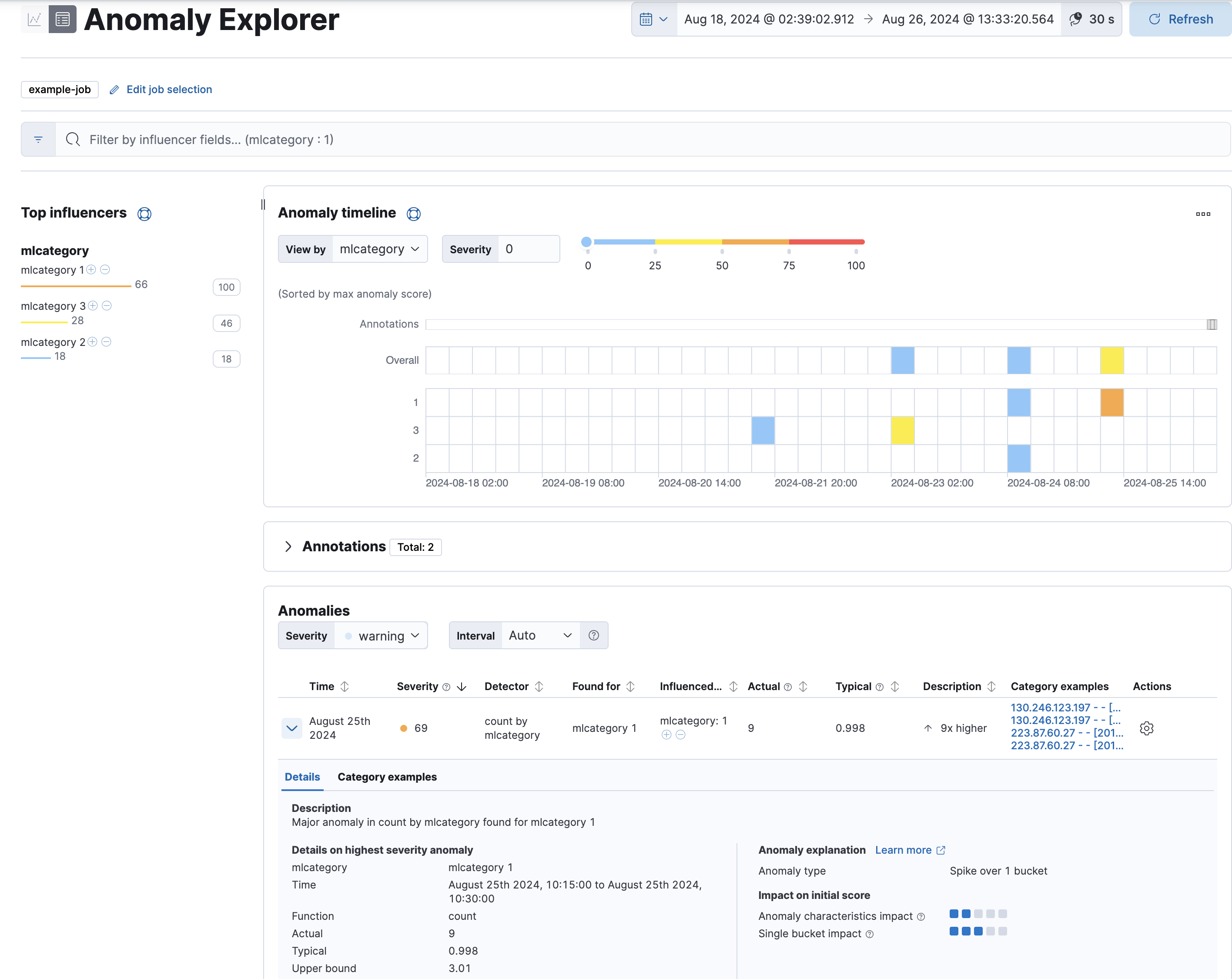
Task: Open the Anomaly timeline chart options menu
Action: pos(1203,214)
